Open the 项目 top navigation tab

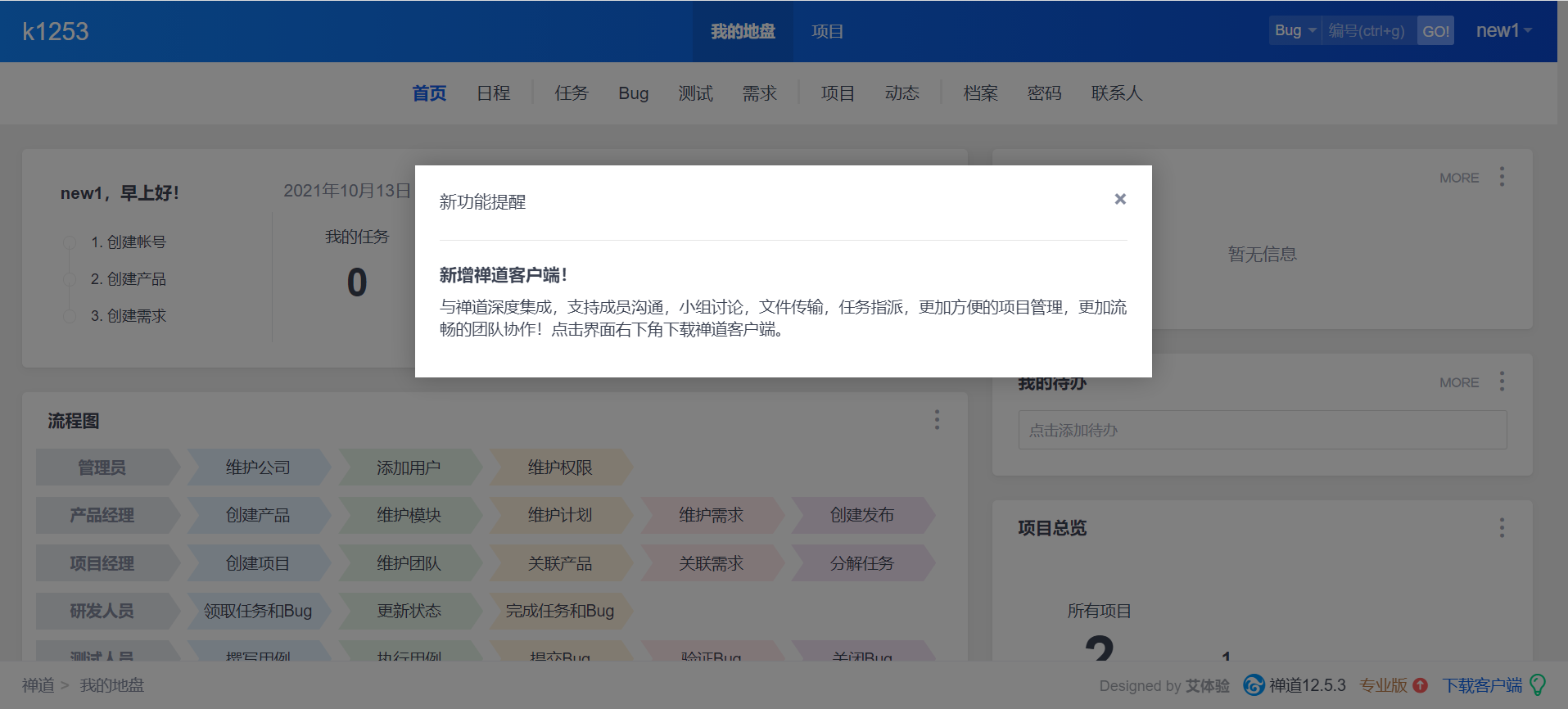(x=827, y=31)
